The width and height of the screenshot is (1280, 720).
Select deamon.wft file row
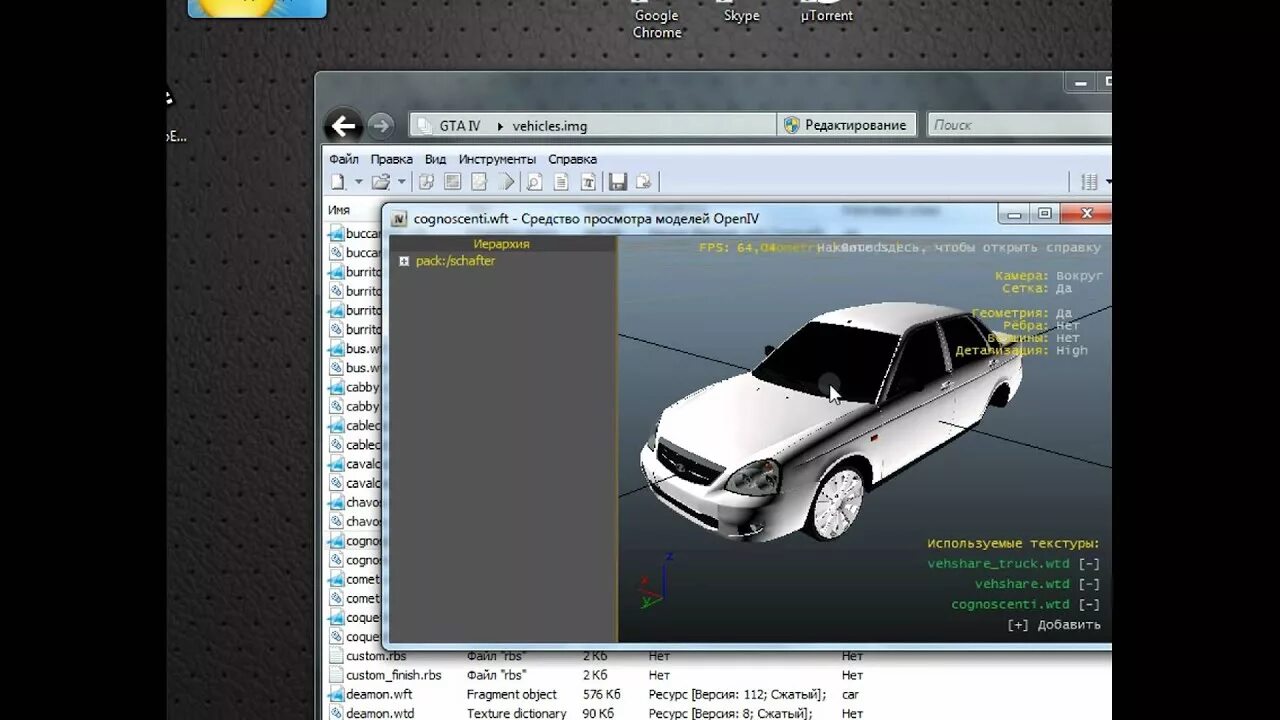coord(718,694)
